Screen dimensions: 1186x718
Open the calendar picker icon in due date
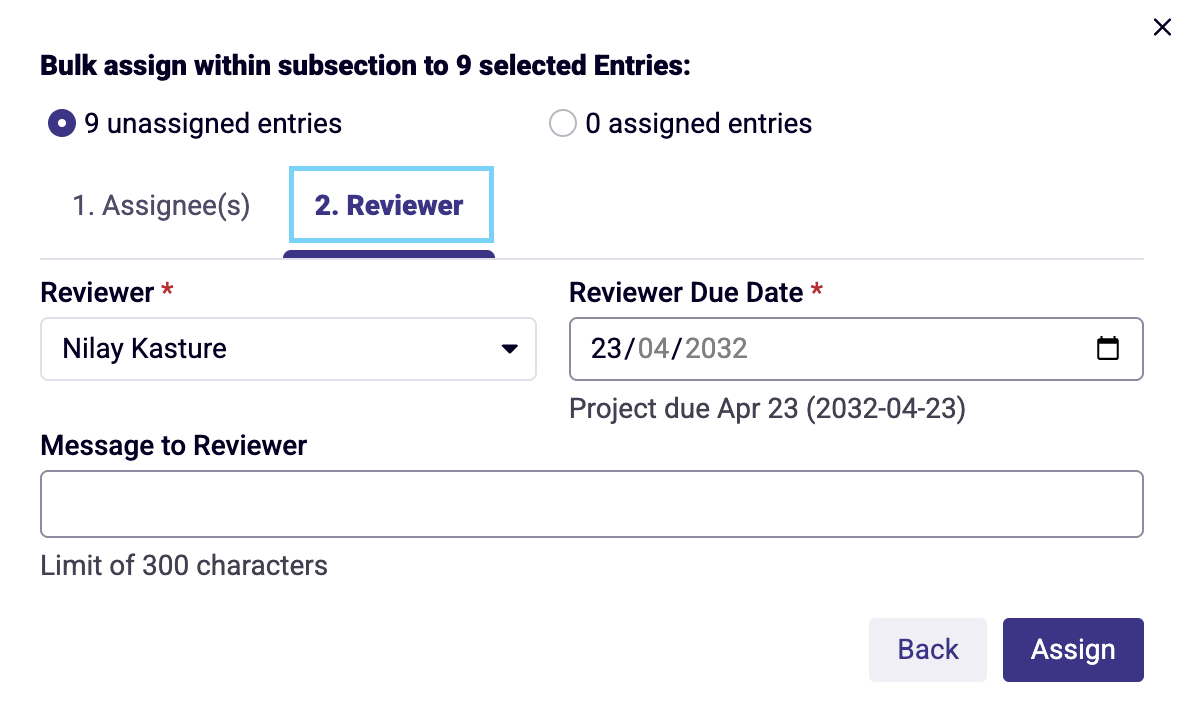pyautogui.click(x=1107, y=348)
